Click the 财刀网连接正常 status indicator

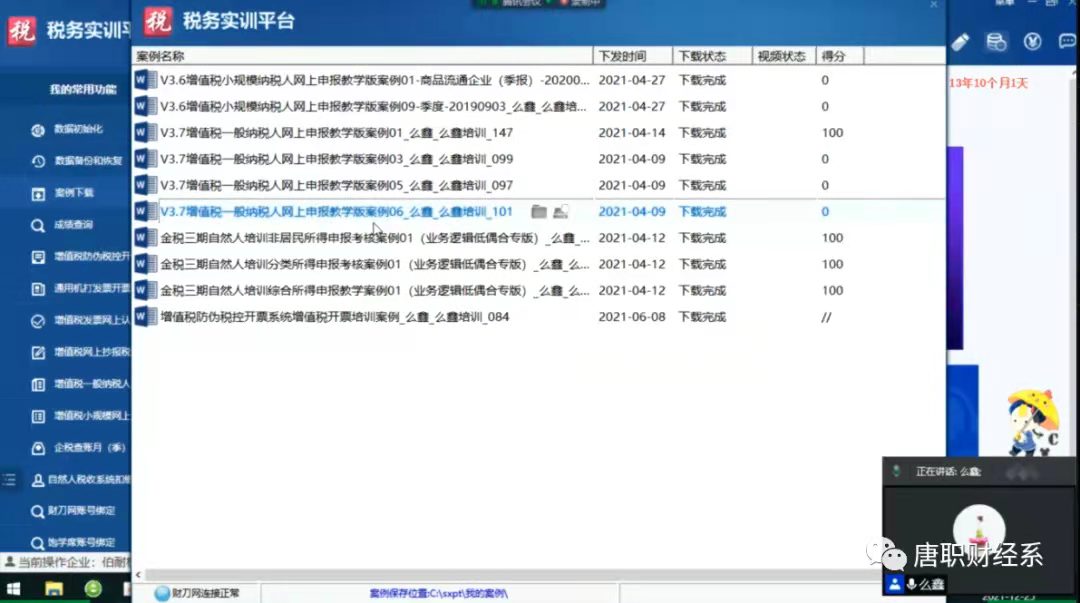pyautogui.click(x=197, y=593)
